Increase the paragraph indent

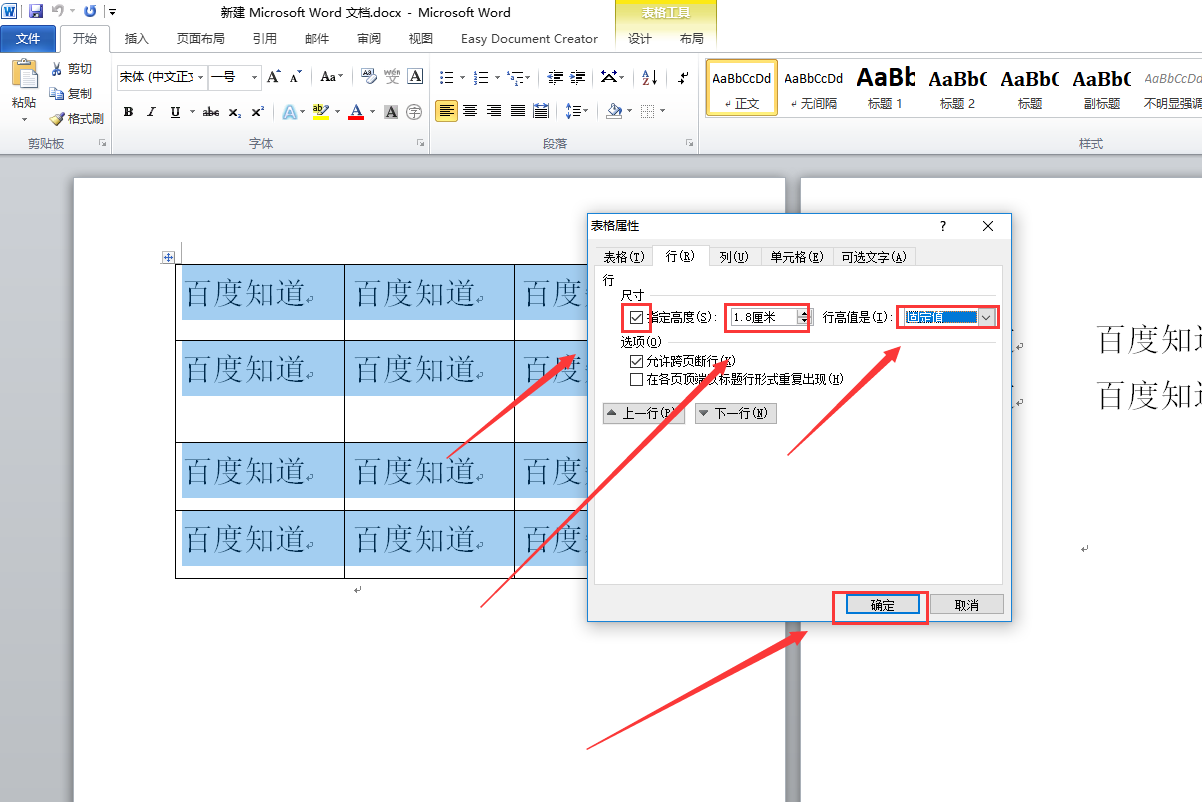pyautogui.click(x=579, y=77)
